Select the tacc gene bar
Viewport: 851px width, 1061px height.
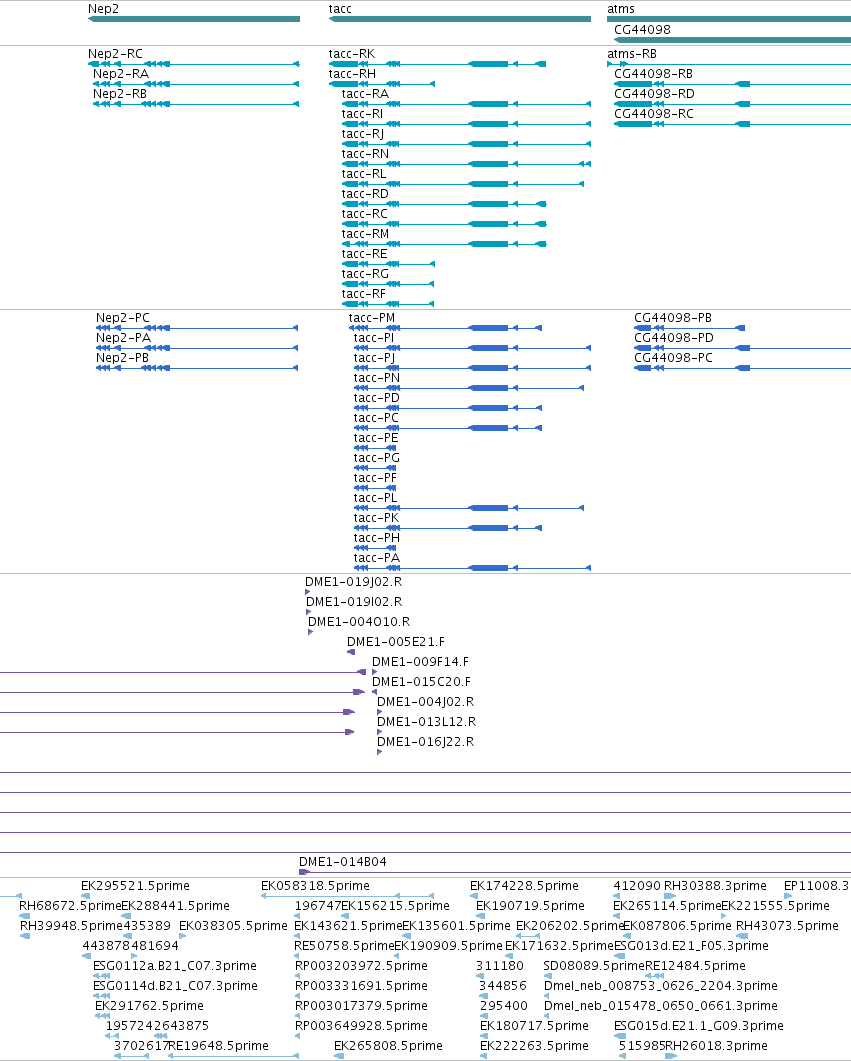tap(459, 19)
